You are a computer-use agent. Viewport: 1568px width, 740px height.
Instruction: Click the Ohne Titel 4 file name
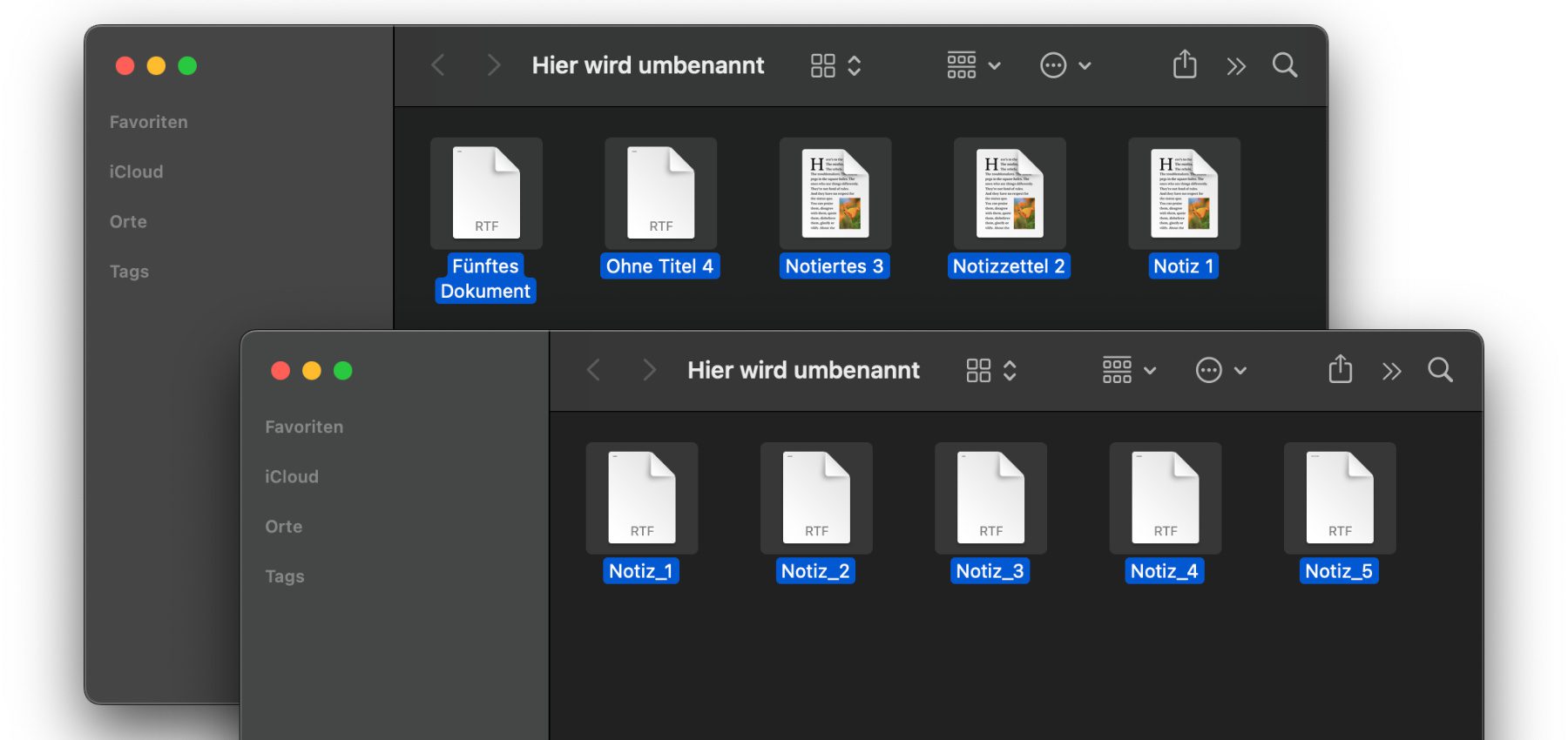[659, 266]
